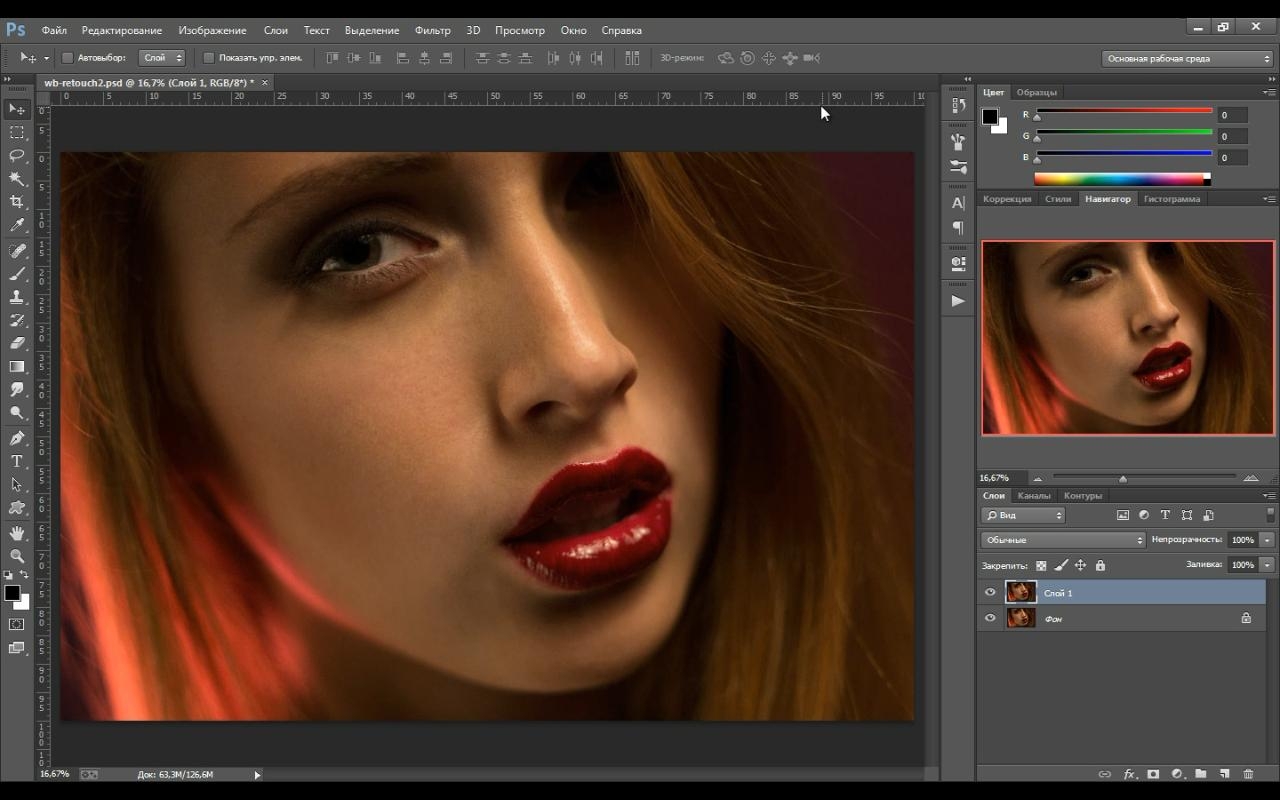The width and height of the screenshot is (1280, 800).
Task: Select the Healing Brush tool
Action: tap(17, 250)
